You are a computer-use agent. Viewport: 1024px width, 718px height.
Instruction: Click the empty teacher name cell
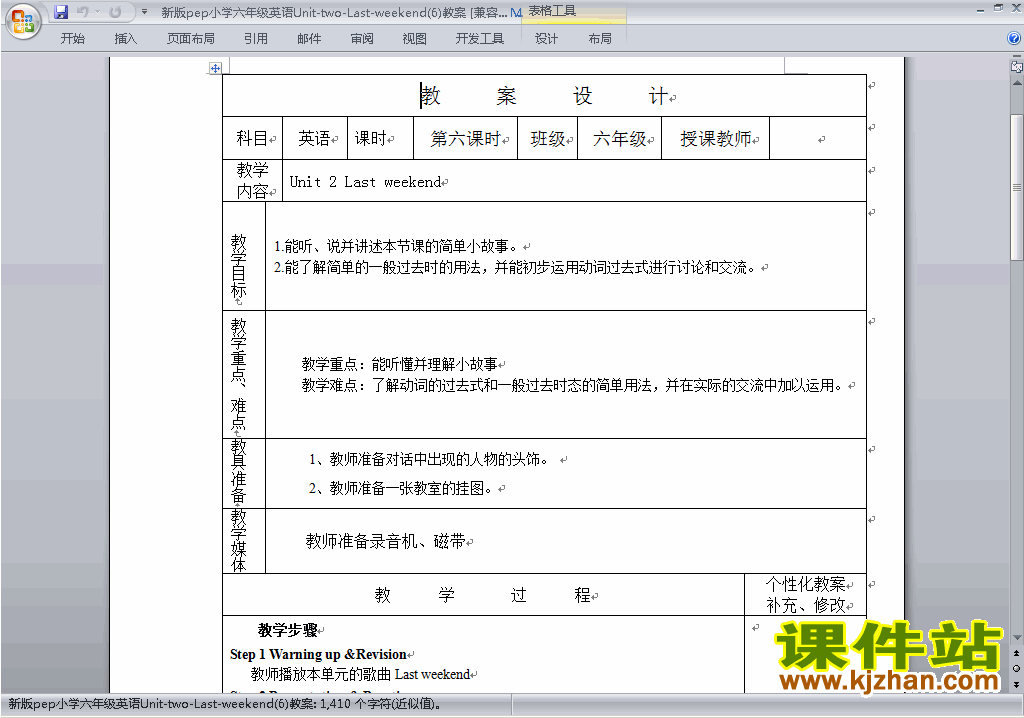(x=818, y=139)
